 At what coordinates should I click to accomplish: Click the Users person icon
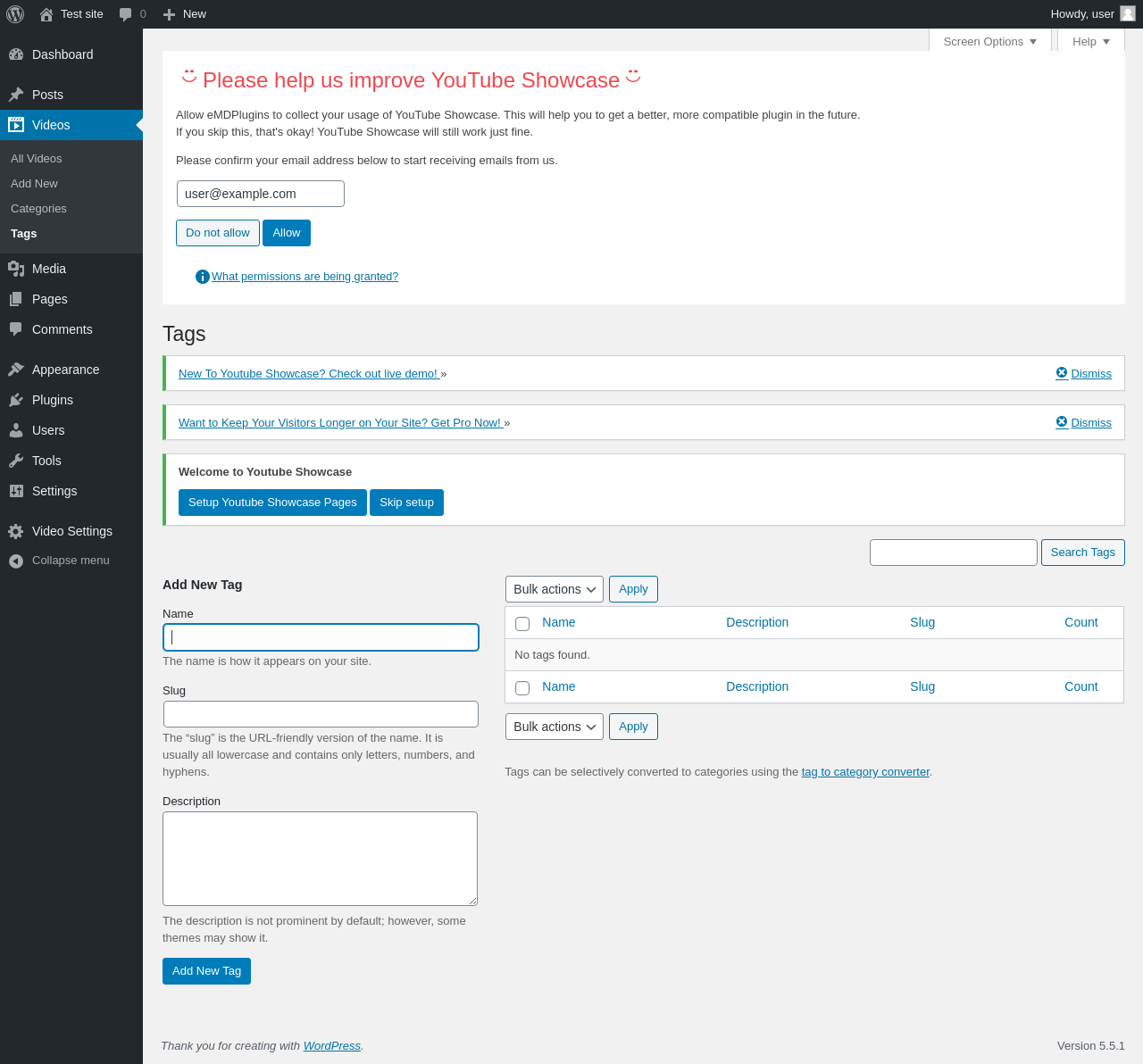coord(16,430)
